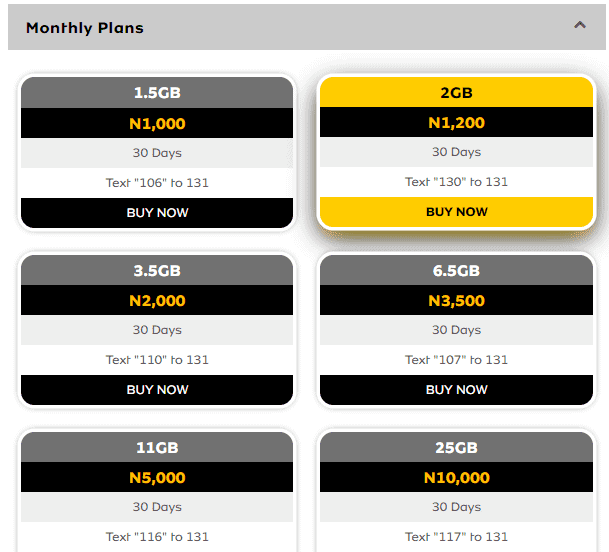
Task: Click the N1,200 price label
Action: (x=457, y=123)
